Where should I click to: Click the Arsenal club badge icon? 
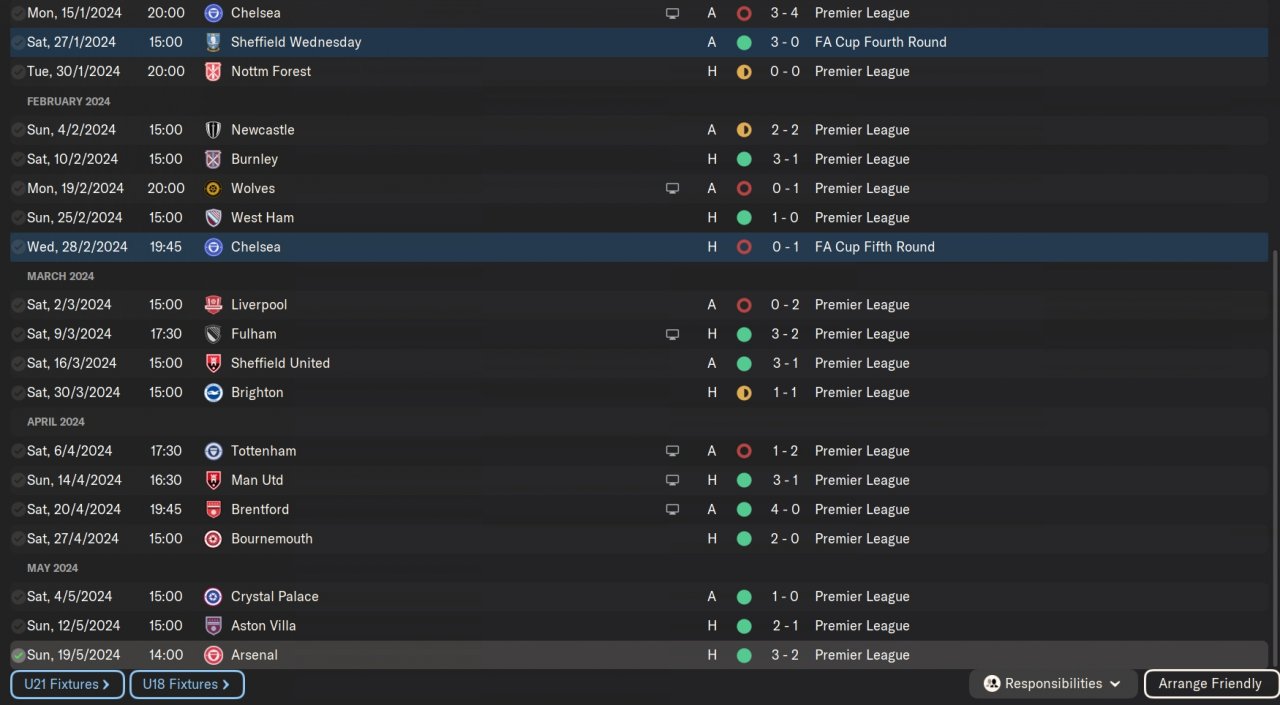(213, 655)
